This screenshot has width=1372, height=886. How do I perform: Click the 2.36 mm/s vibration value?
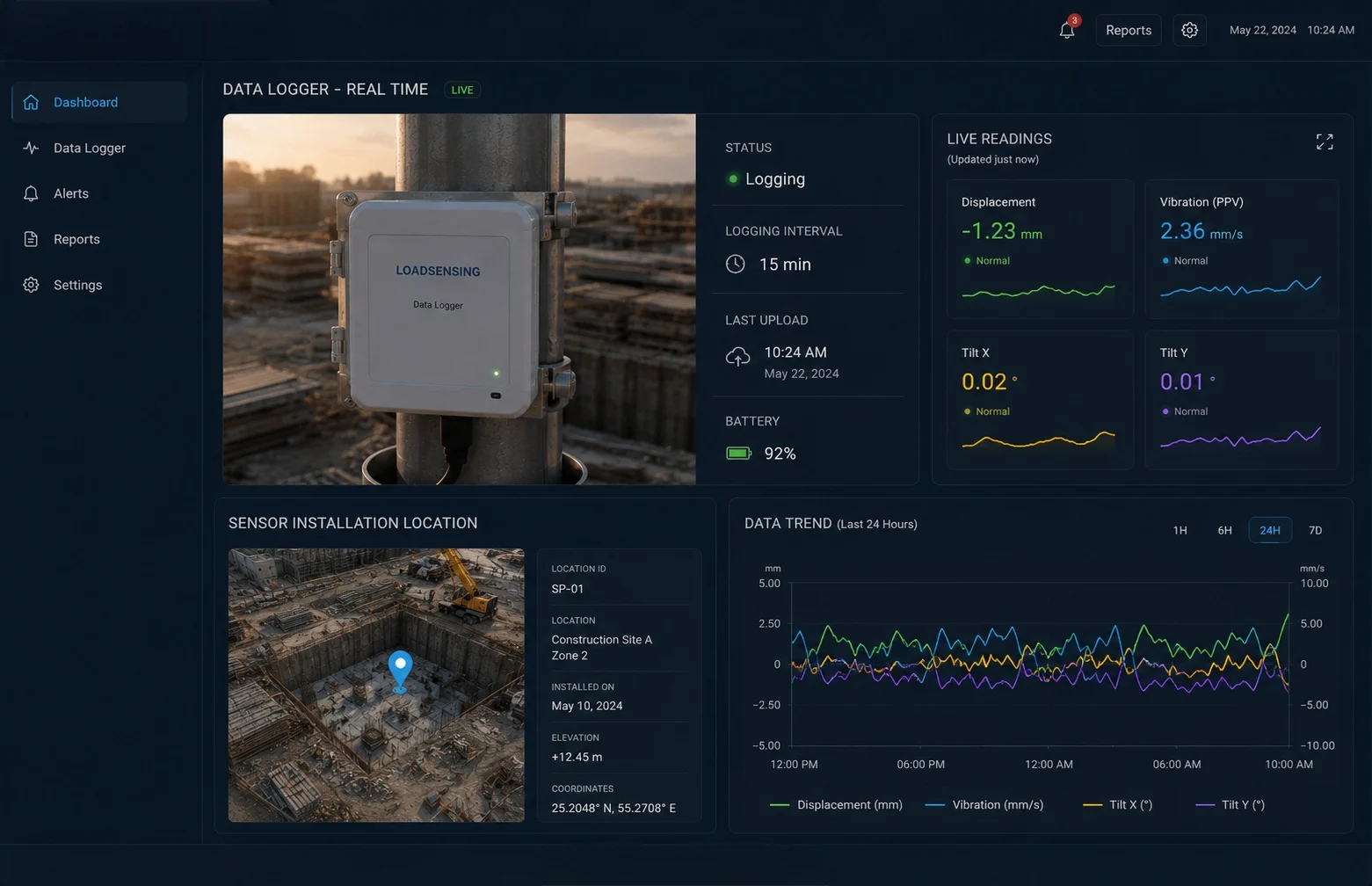tap(1201, 231)
